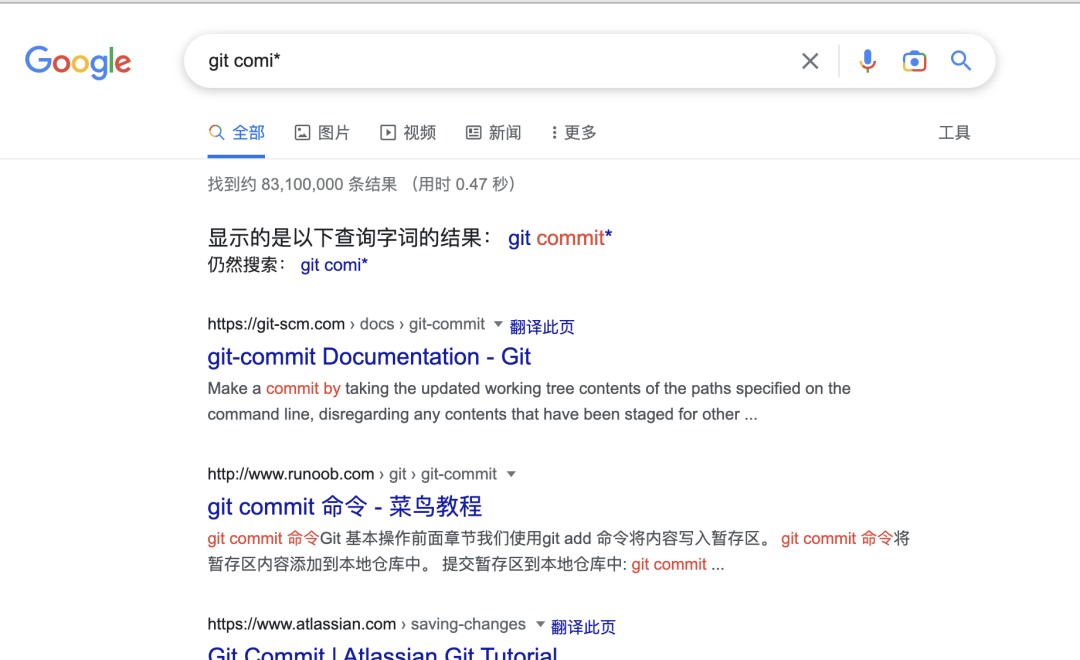Search literally with the 仍然搜索 git comi* link
The image size is (1080, 660).
(334, 264)
